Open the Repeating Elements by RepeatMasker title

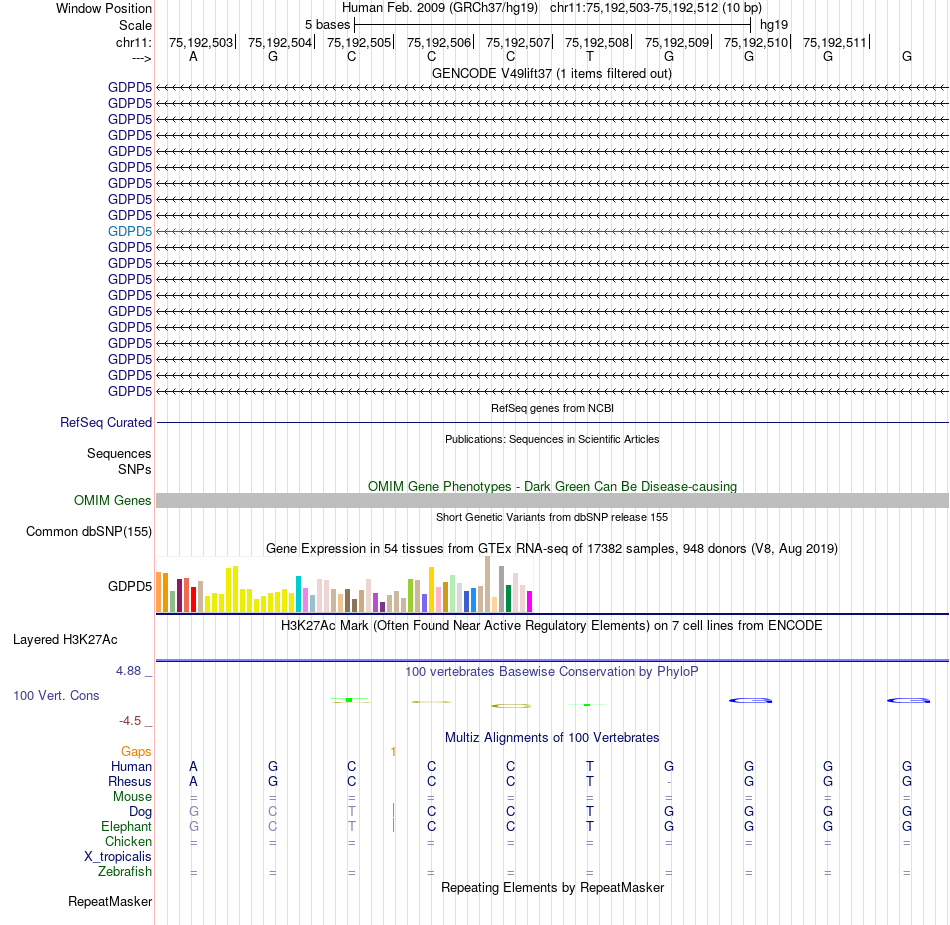pyautogui.click(x=552, y=887)
